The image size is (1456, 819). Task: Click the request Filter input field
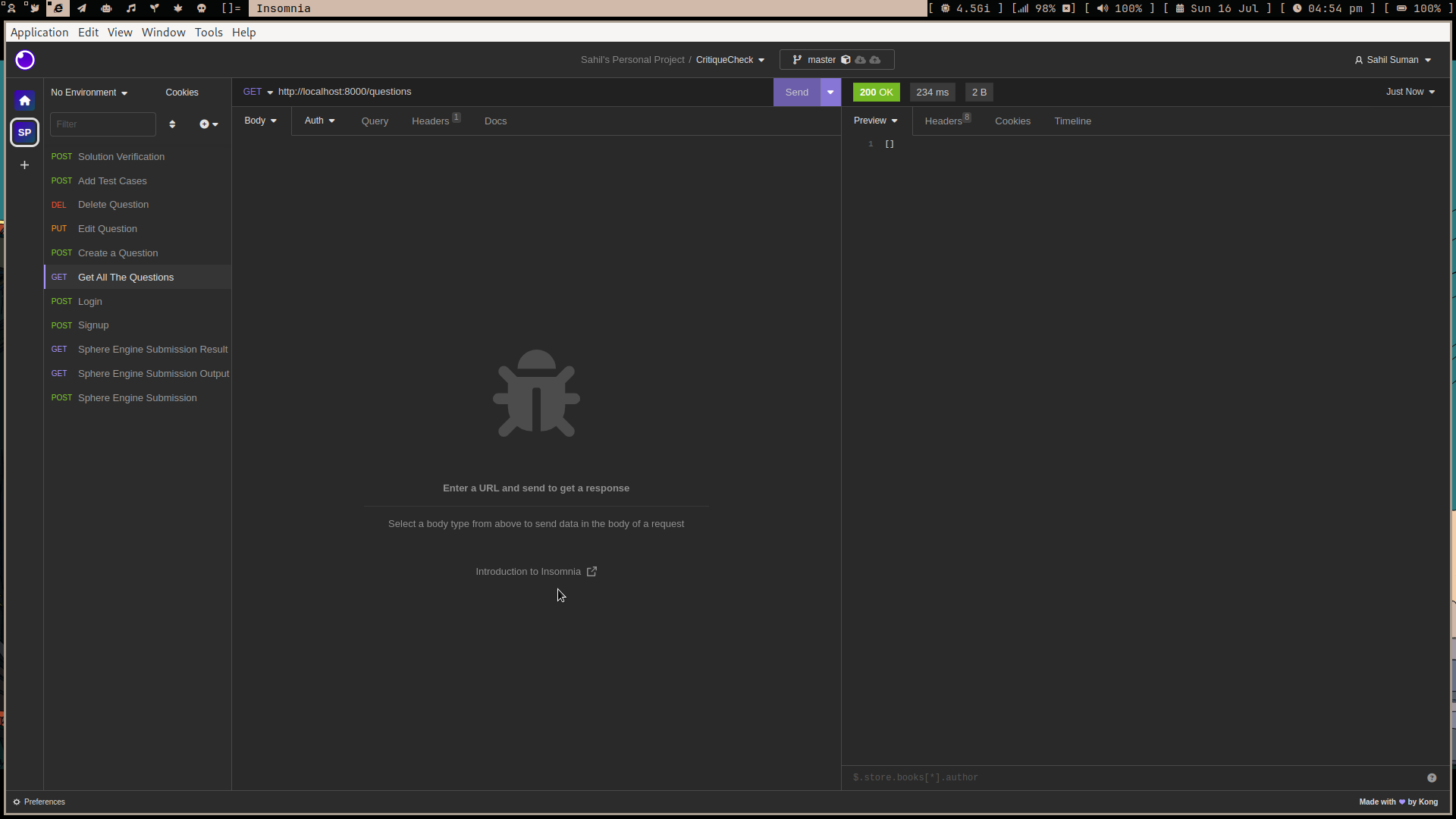102,124
